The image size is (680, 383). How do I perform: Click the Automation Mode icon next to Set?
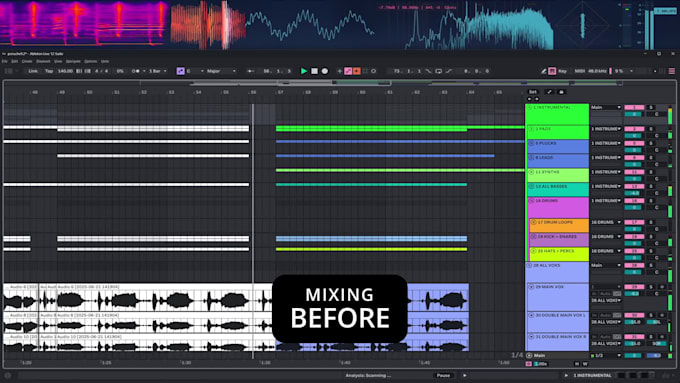[x=549, y=92]
